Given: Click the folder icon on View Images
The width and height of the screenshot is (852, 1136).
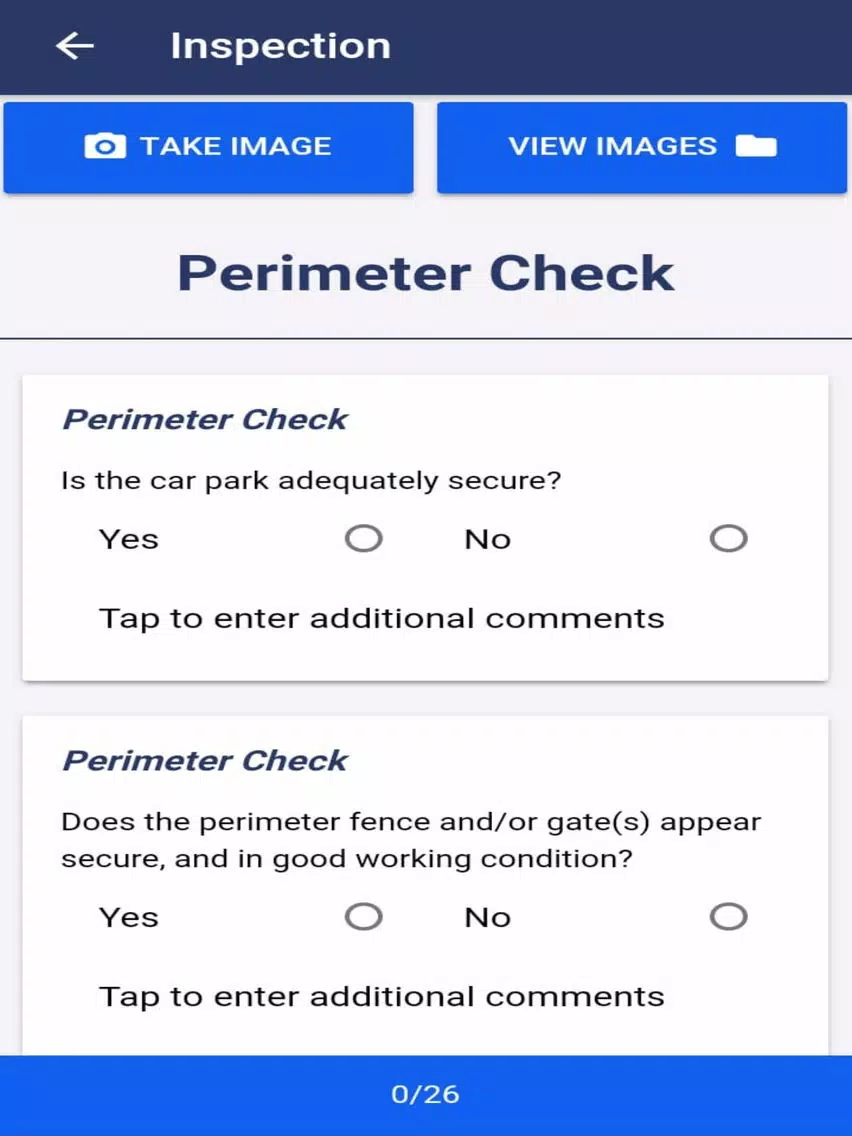Looking at the screenshot, I should click(756, 146).
